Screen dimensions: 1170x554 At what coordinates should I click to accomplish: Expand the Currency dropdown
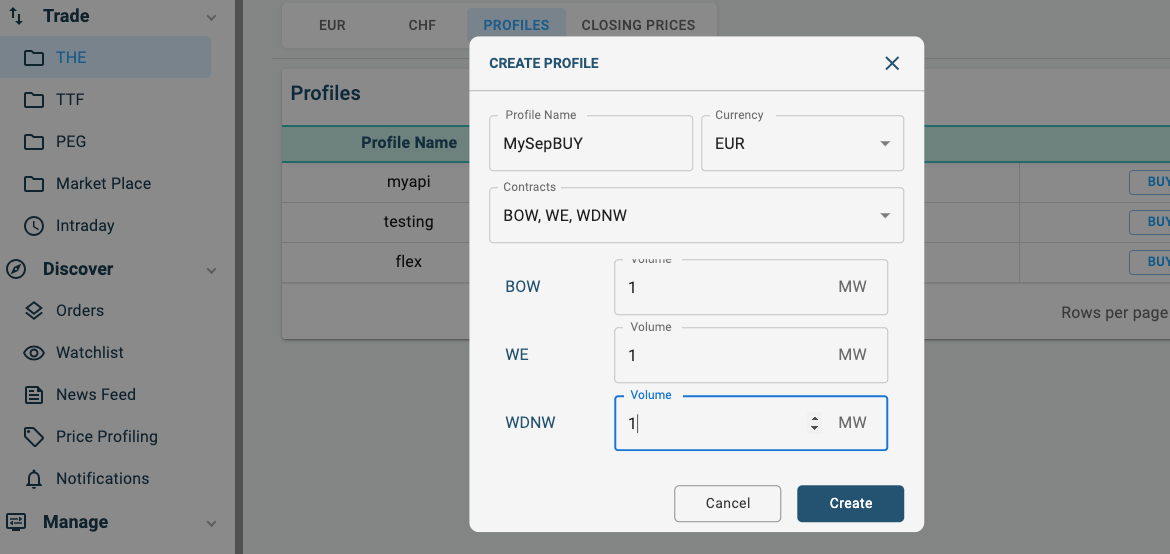pos(884,144)
